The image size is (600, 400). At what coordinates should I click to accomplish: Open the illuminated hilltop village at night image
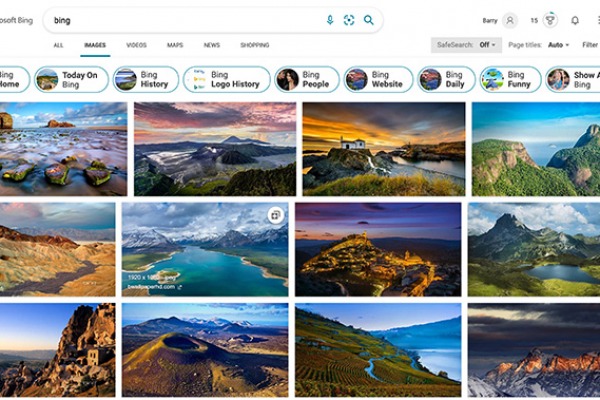tap(378, 249)
